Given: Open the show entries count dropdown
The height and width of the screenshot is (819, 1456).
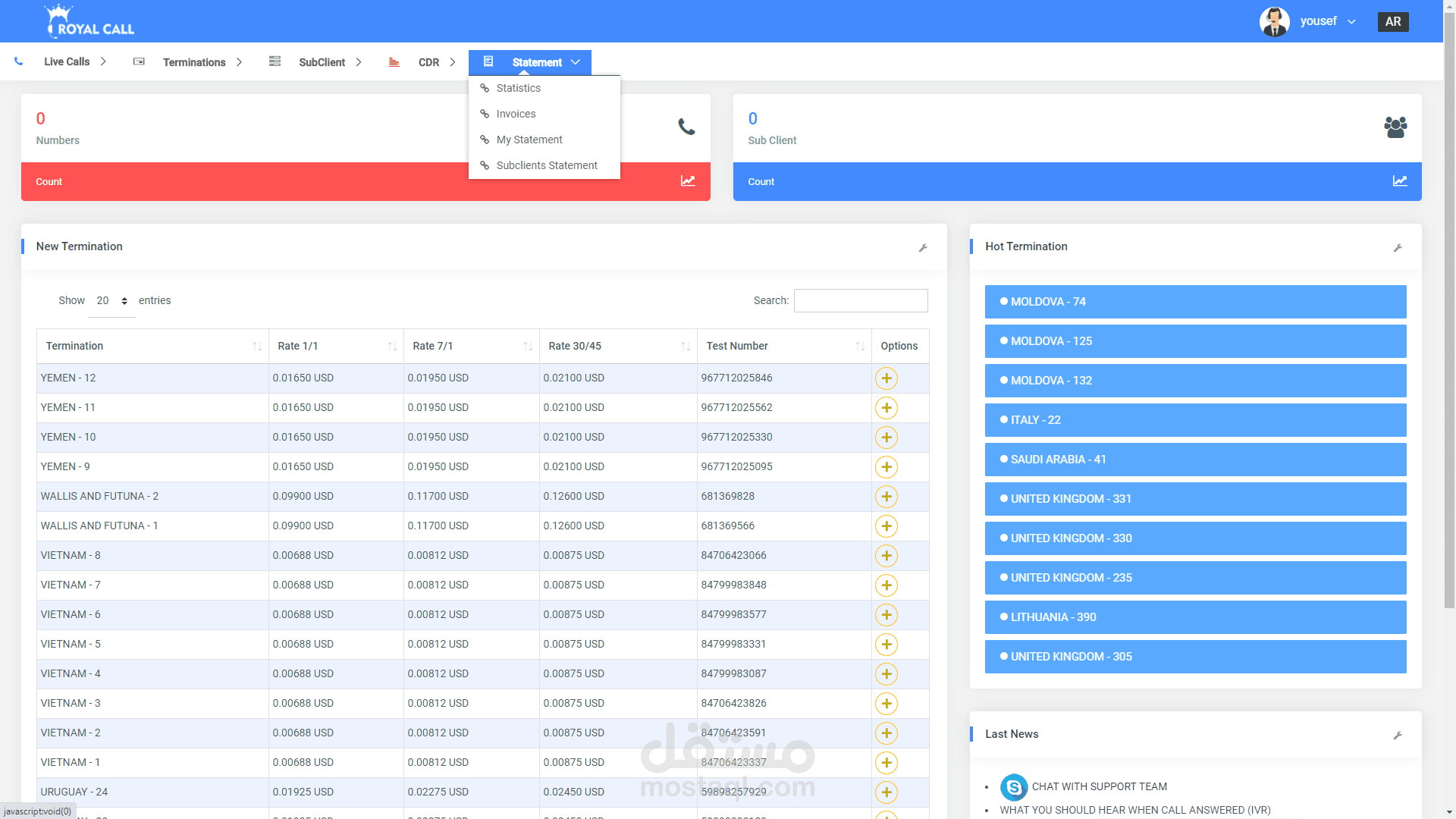Looking at the screenshot, I should coord(111,301).
